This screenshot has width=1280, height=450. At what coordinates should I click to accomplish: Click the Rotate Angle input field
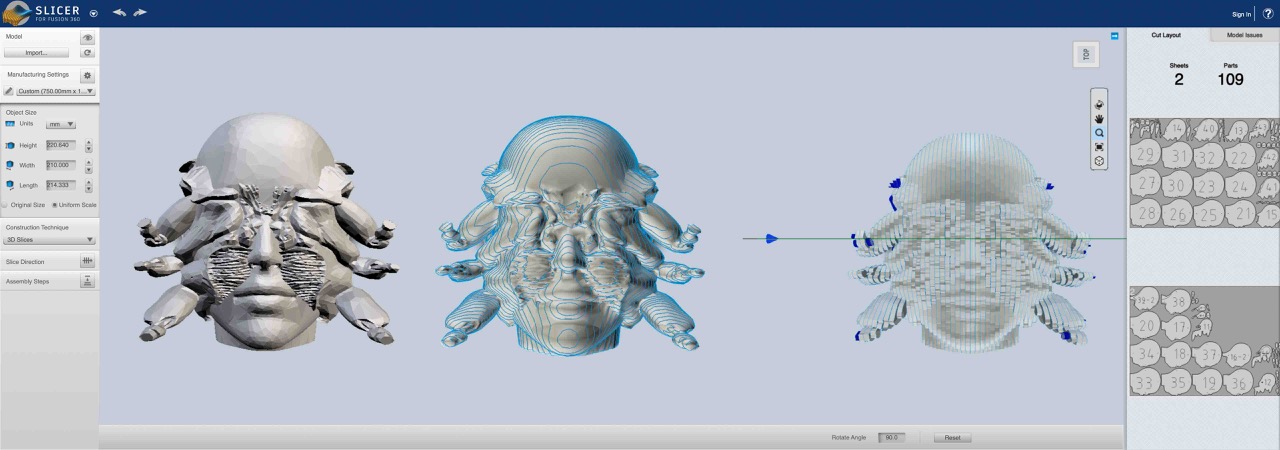click(891, 438)
